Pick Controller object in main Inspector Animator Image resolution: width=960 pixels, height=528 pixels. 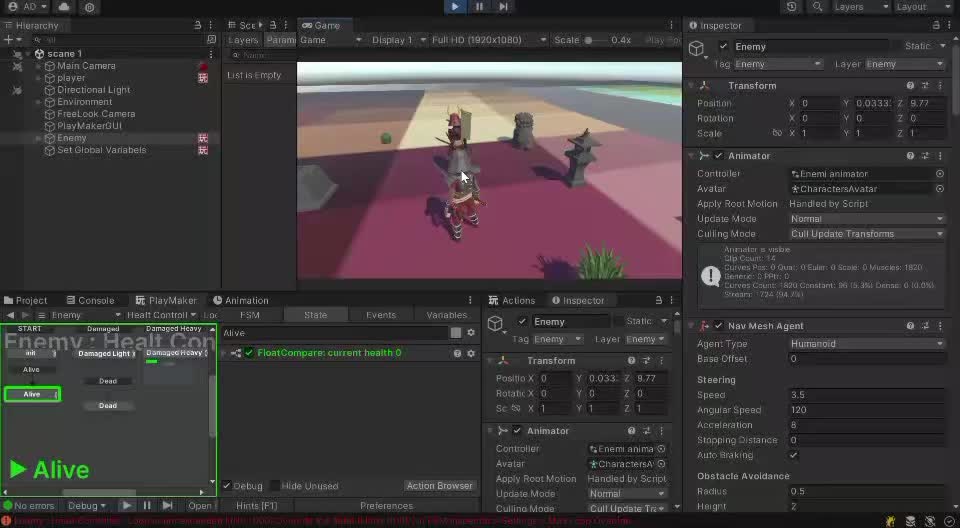click(x=940, y=174)
